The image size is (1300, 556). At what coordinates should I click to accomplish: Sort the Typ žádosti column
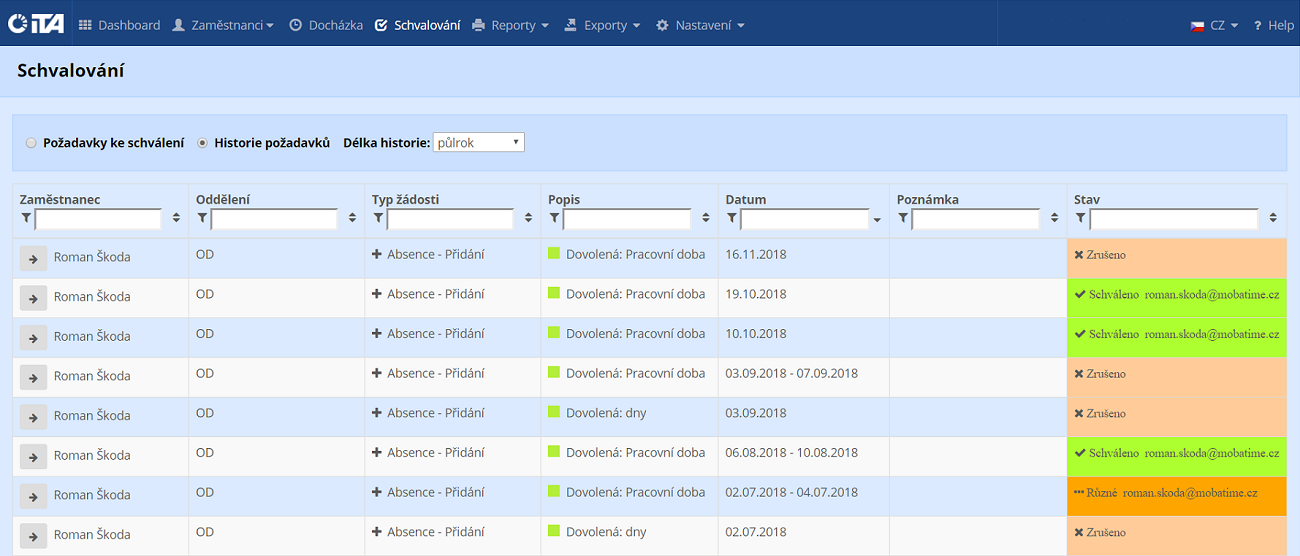pyautogui.click(x=529, y=218)
